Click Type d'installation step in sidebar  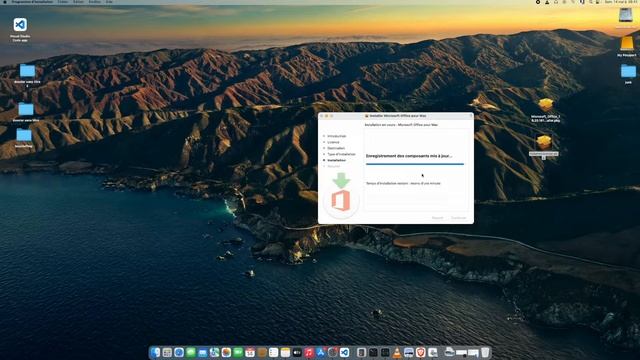coord(341,154)
